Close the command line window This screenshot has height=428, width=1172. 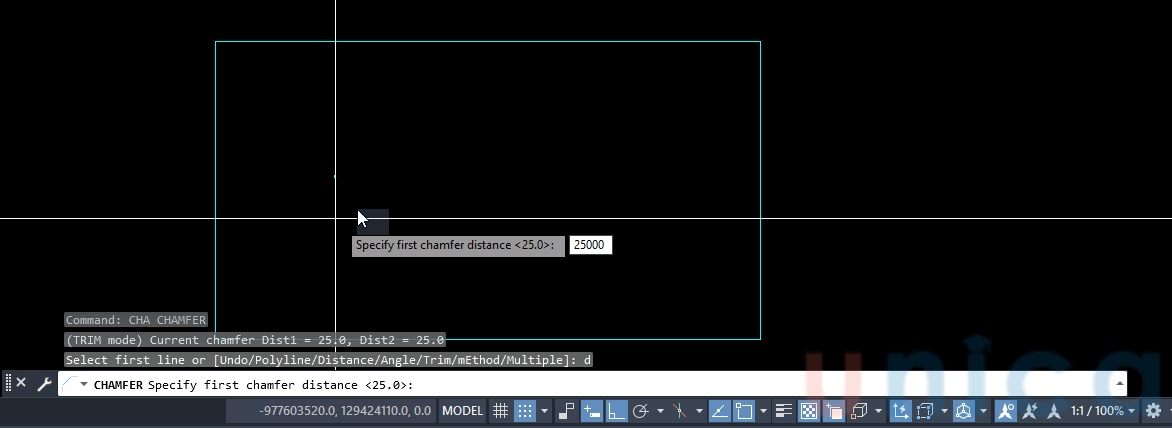[21, 382]
